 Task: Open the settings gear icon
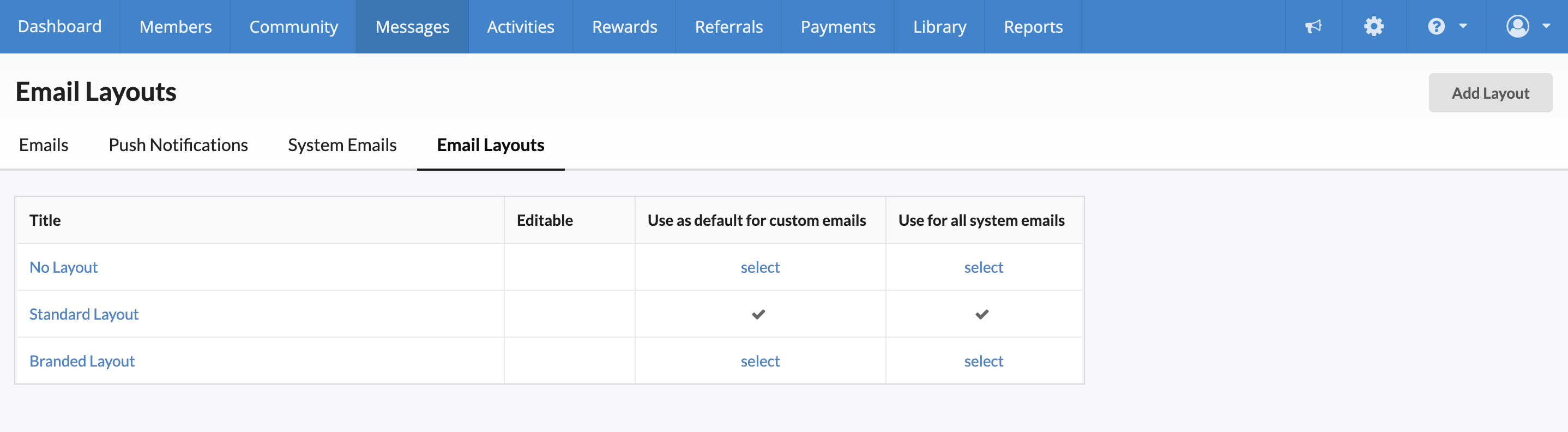(1373, 27)
